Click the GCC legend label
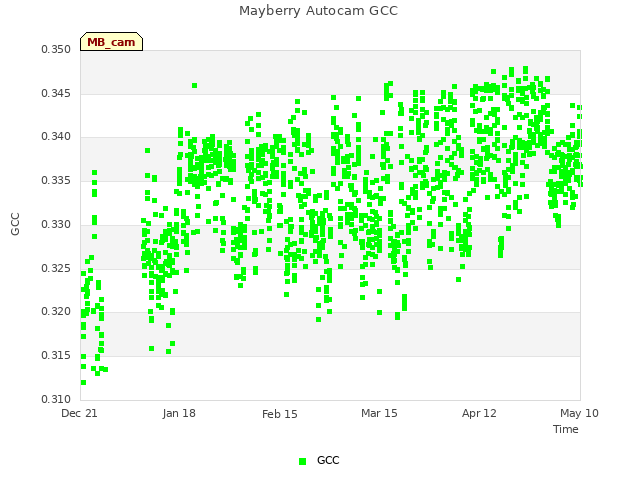 click(328, 460)
